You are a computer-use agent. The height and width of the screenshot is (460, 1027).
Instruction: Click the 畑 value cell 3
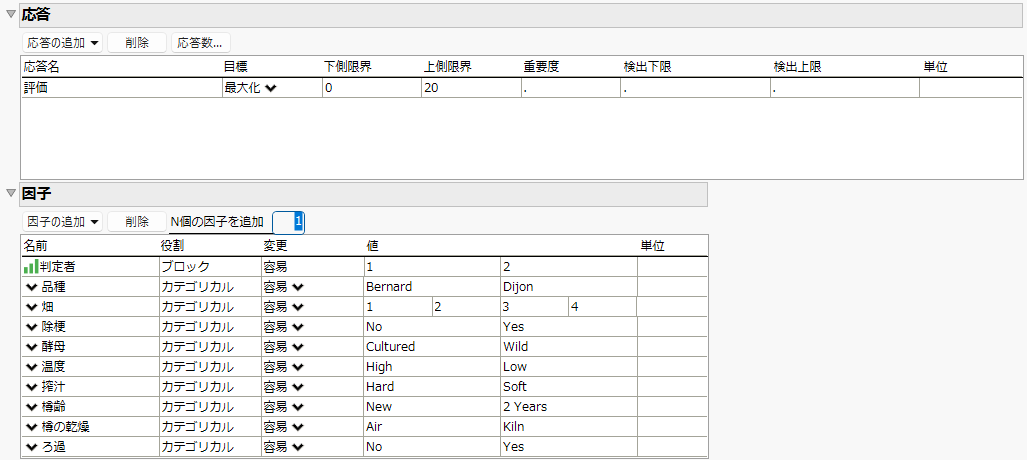(x=534, y=307)
